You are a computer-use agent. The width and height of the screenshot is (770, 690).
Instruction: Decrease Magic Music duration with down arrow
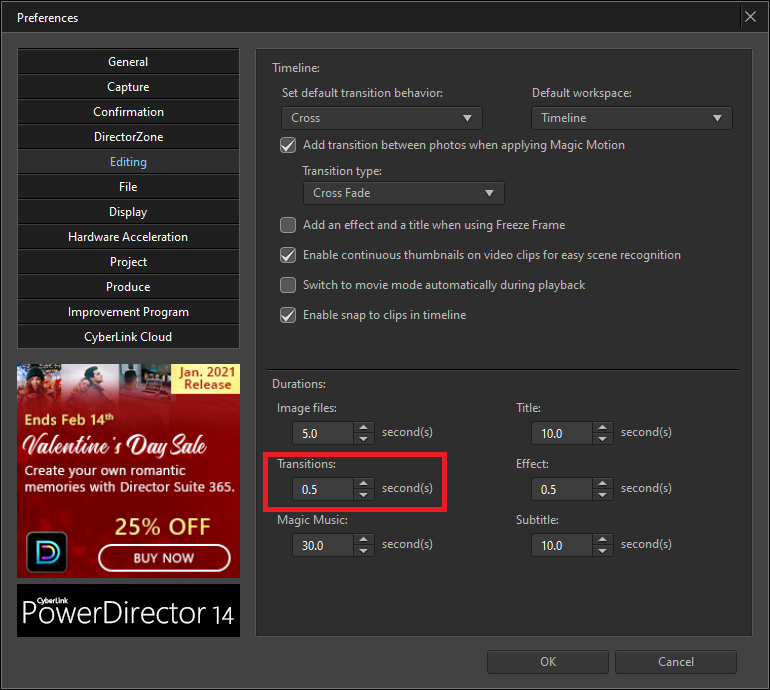click(x=363, y=551)
